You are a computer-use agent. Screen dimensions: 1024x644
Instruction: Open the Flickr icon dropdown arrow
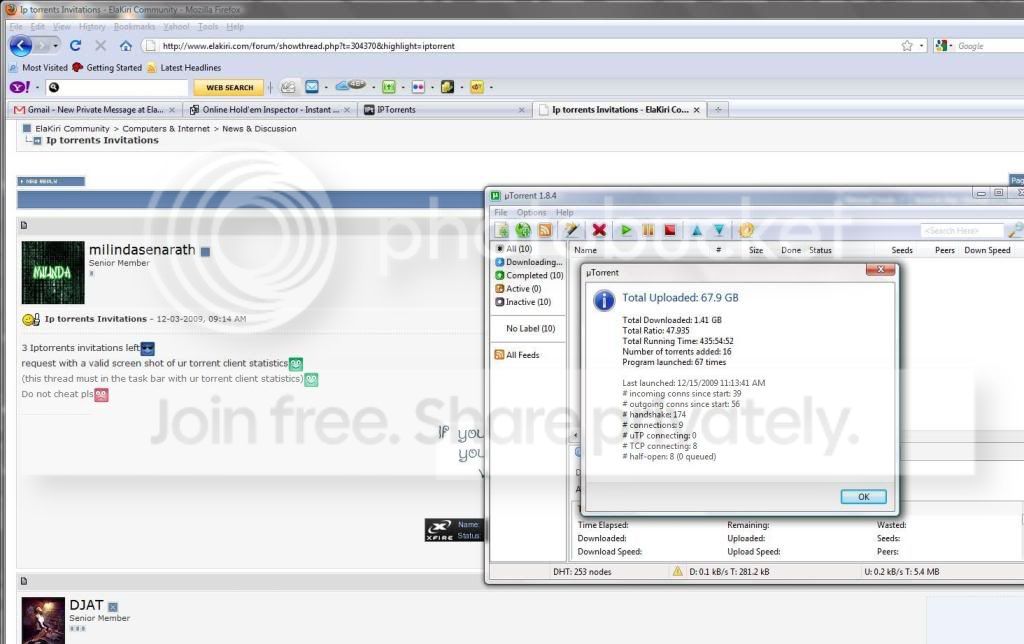click(x=432, y=87)
